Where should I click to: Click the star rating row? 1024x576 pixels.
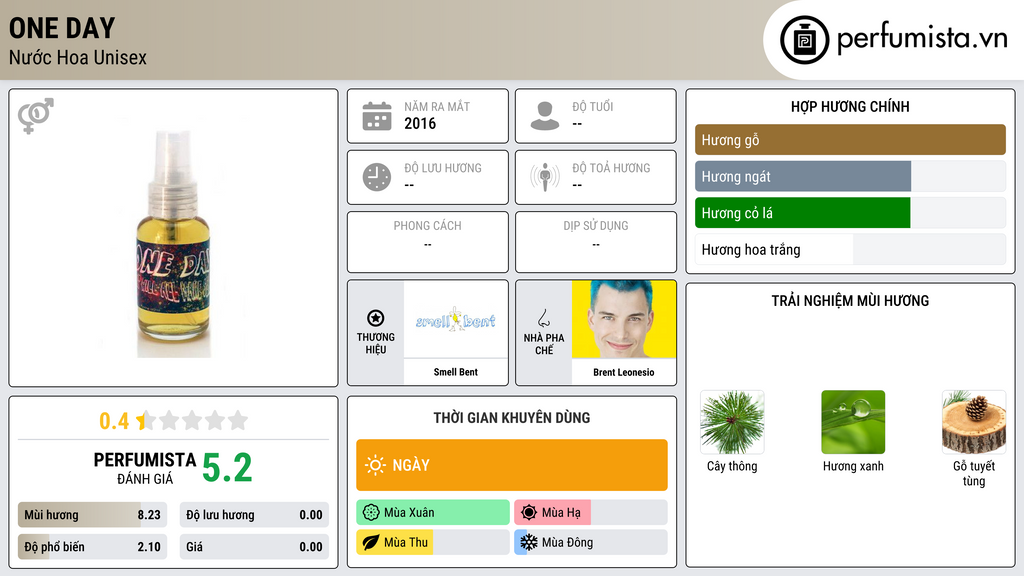coord(173,421)
